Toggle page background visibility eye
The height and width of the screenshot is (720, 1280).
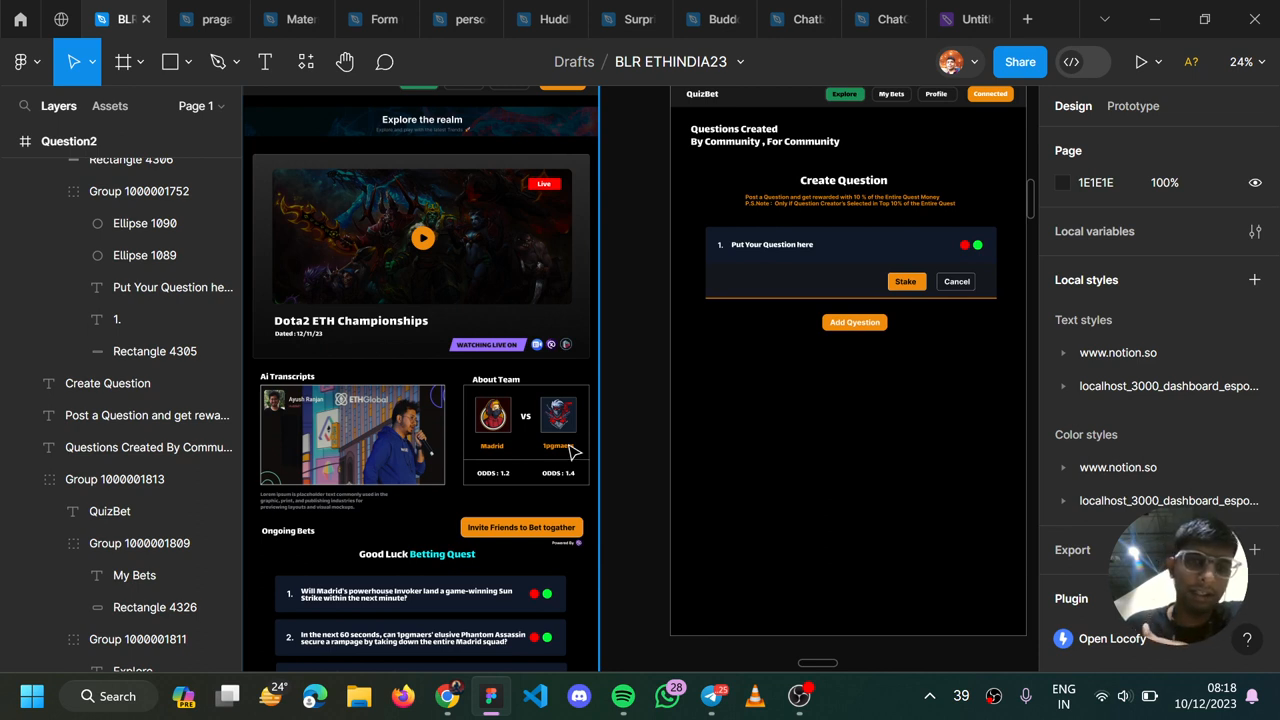1255,183
